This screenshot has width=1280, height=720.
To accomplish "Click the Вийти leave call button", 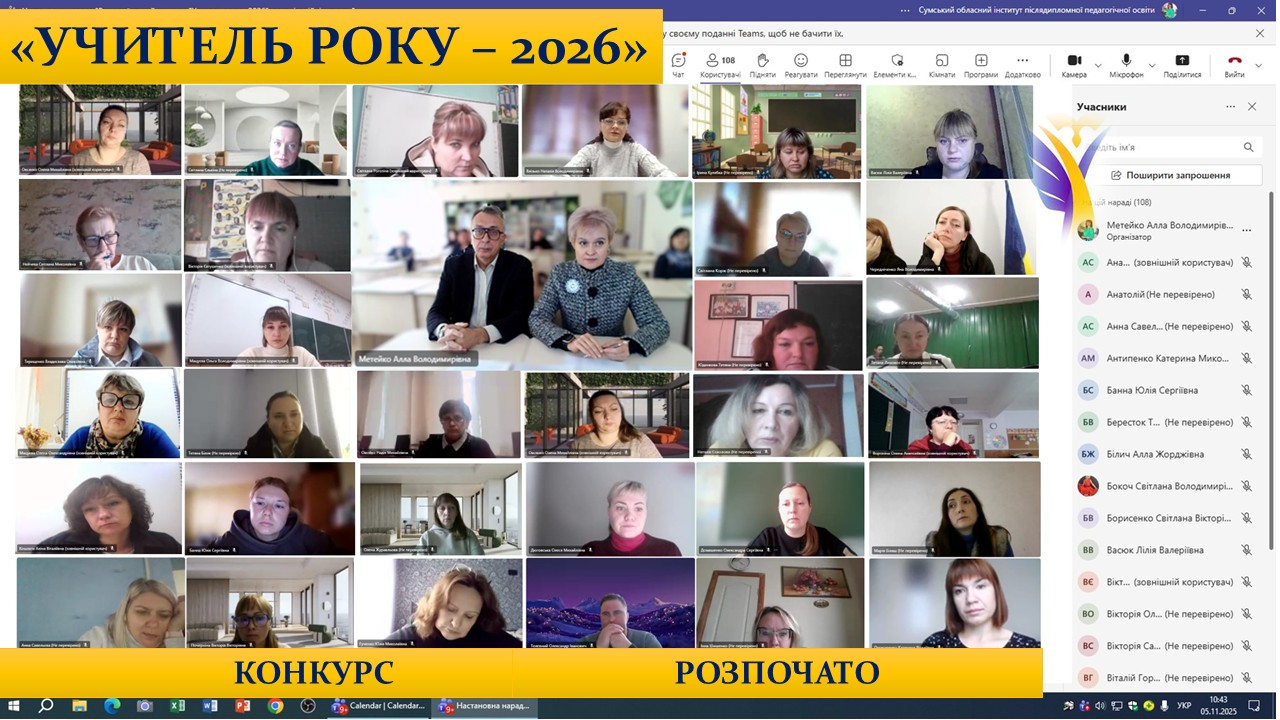I will [1234, 65].
